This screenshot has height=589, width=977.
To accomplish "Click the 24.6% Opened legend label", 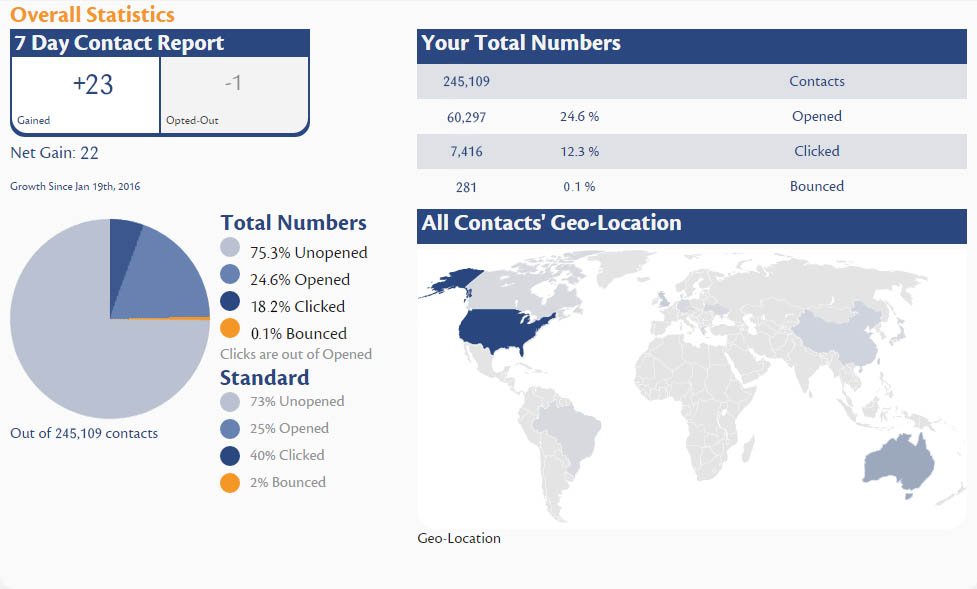I will coord(300,280).
